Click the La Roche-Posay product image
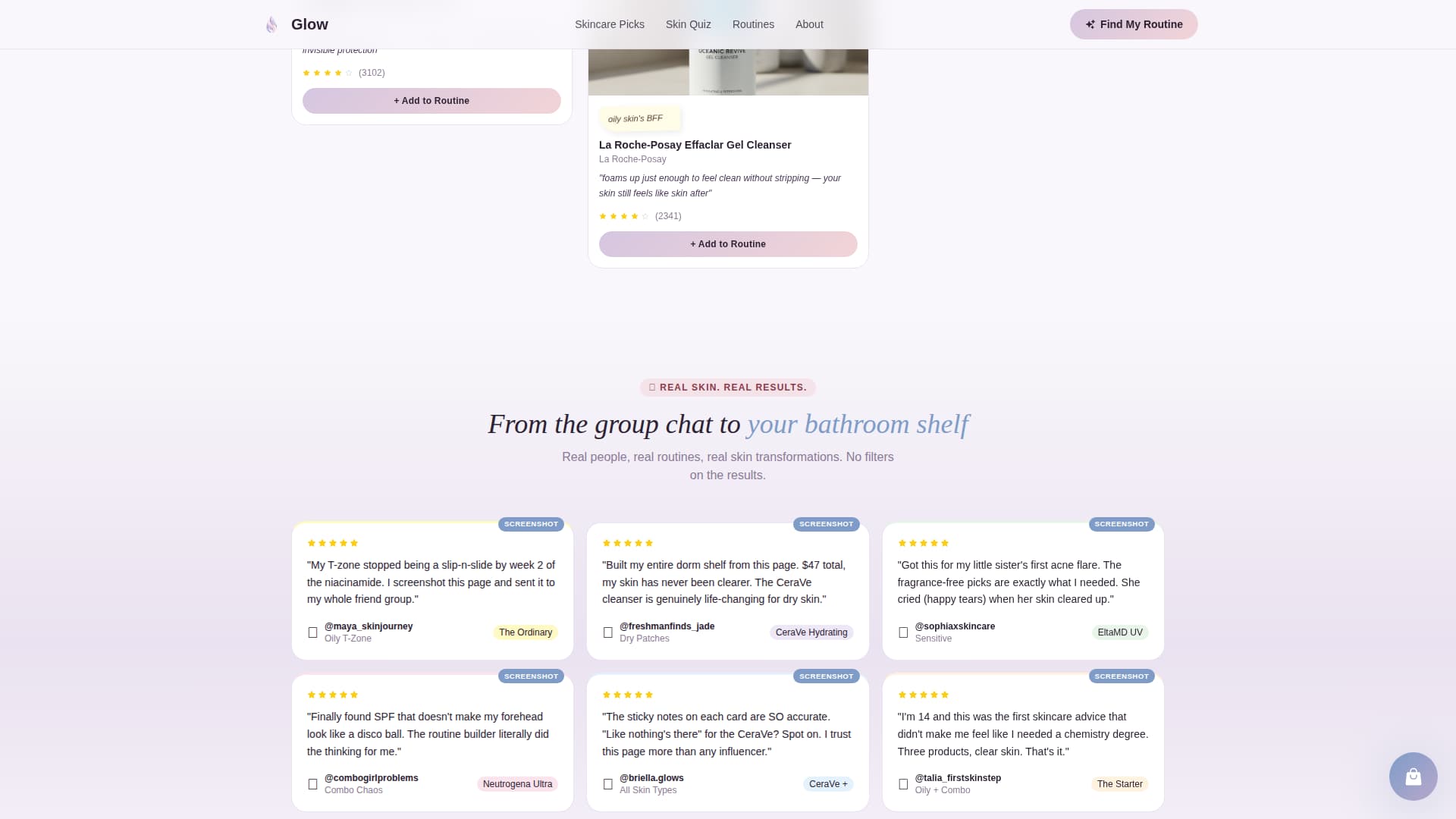1456x819 pixels. (727, 72)
